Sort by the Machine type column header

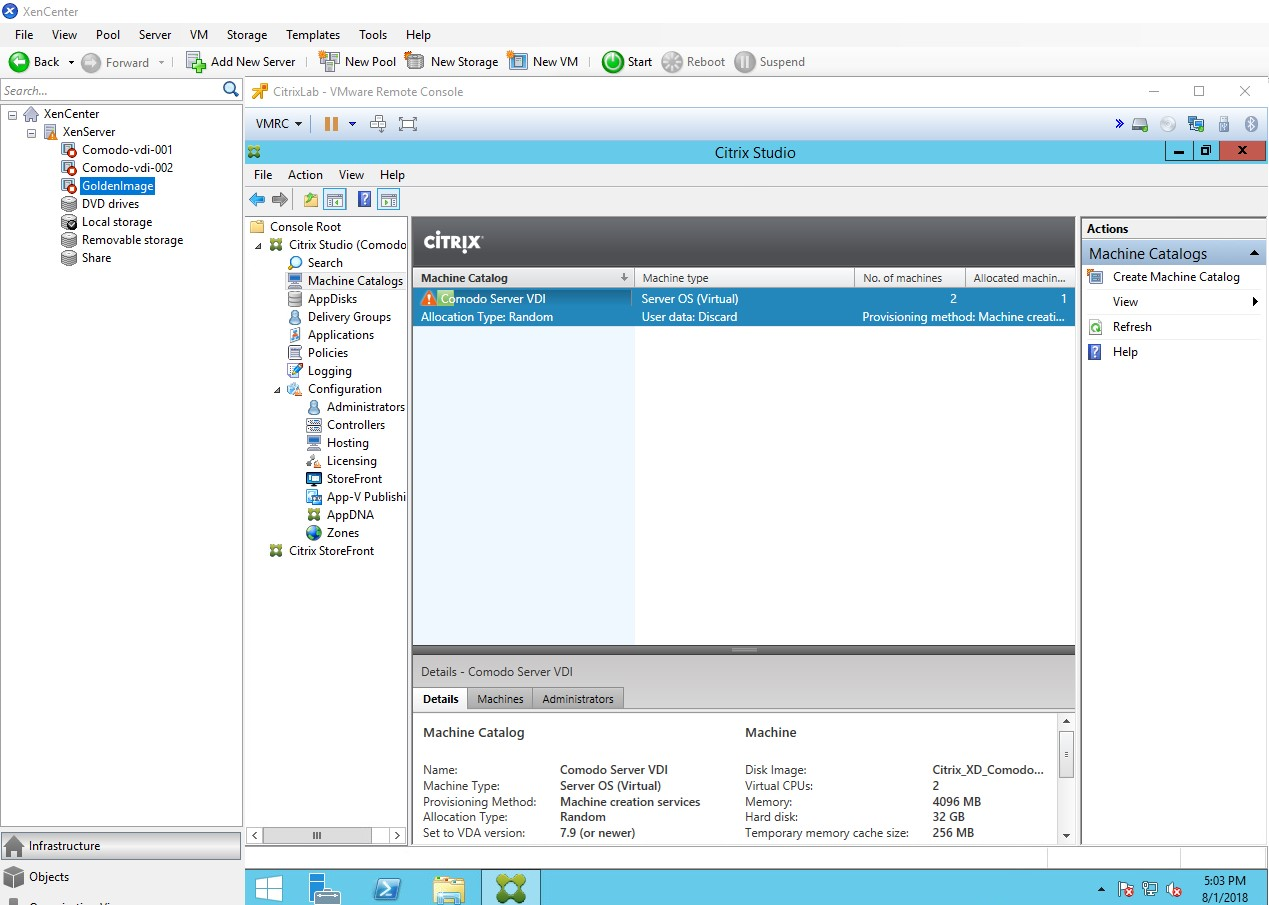[x=744, y=278]
